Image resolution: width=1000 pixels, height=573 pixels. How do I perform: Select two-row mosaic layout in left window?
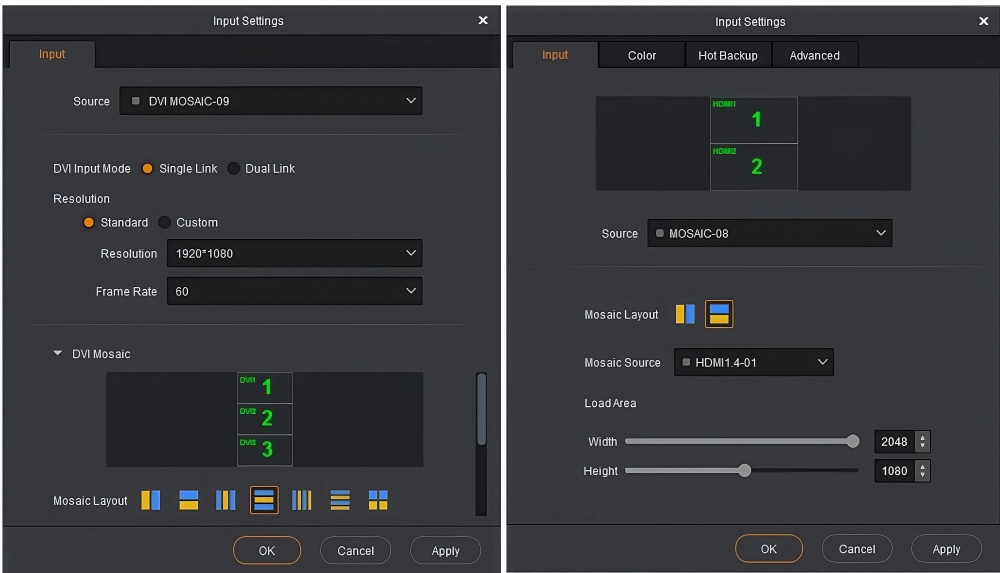[188, 500]
